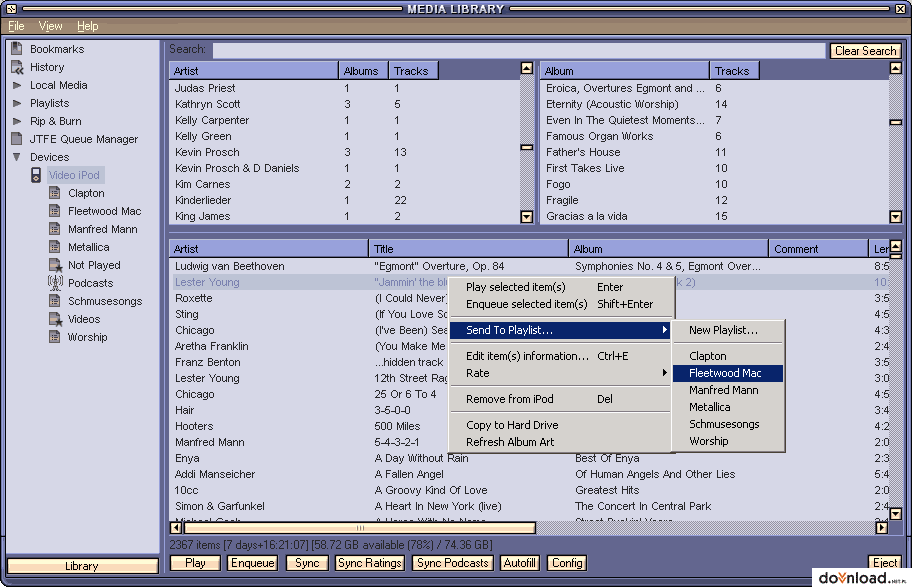Click the Worship playlist icon in sidebar
The image size is (912, 587).
coord(55,337)
